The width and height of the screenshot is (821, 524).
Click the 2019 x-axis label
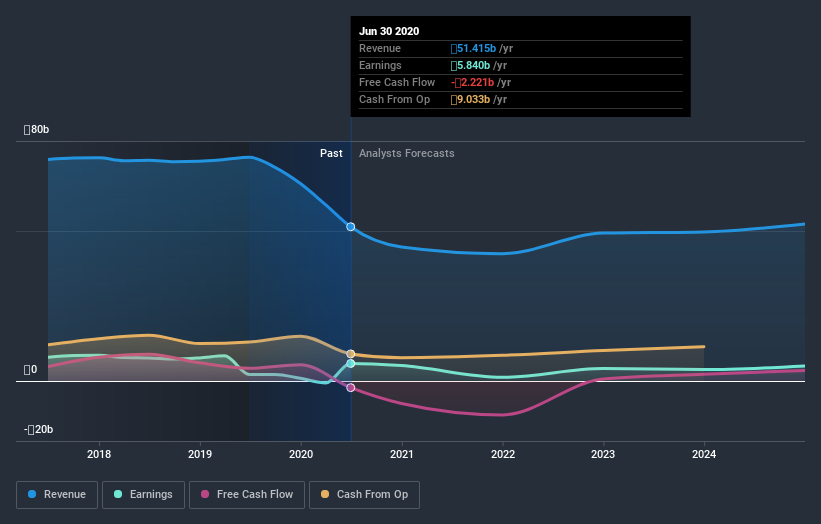200,454
